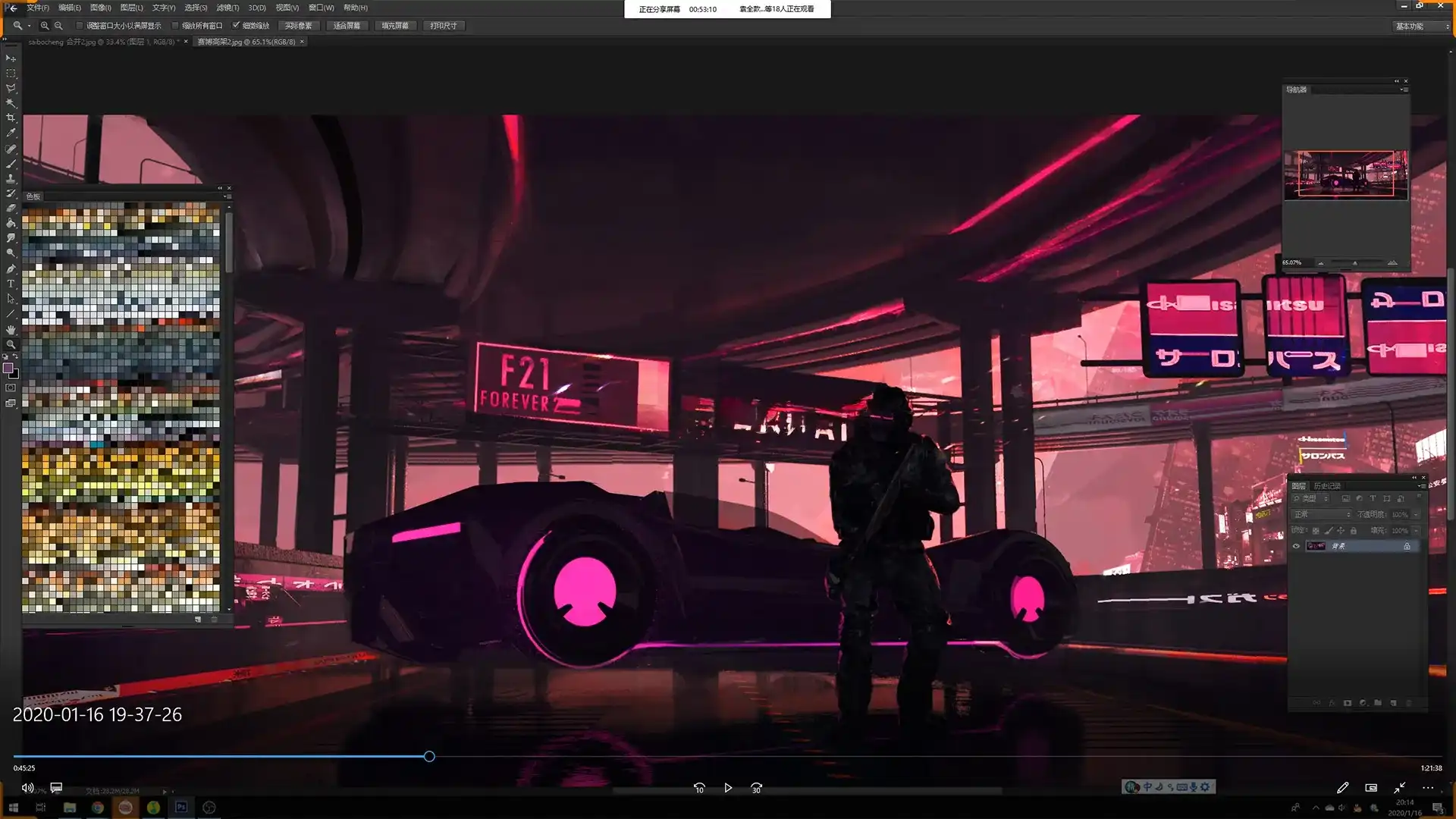
Task: Click the 实际像素 button
Action: click(x=299, y=26)
